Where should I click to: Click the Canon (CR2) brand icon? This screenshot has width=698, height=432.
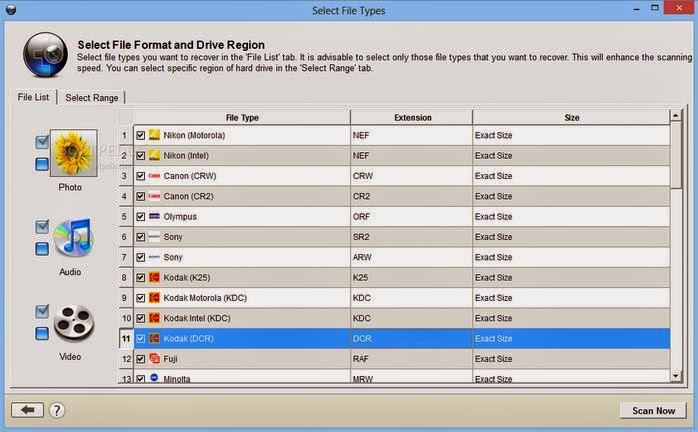click(154, 196)
